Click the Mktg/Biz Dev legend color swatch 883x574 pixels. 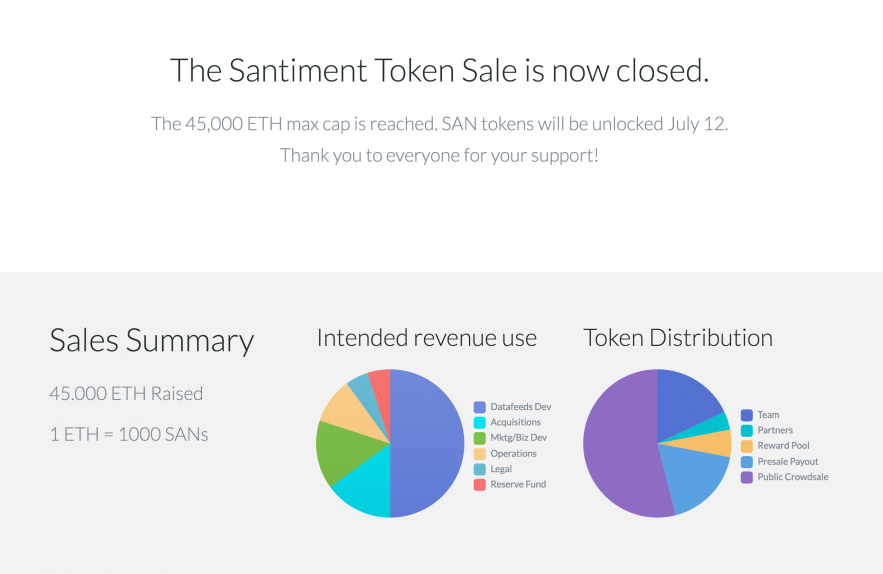coord(480,438)
